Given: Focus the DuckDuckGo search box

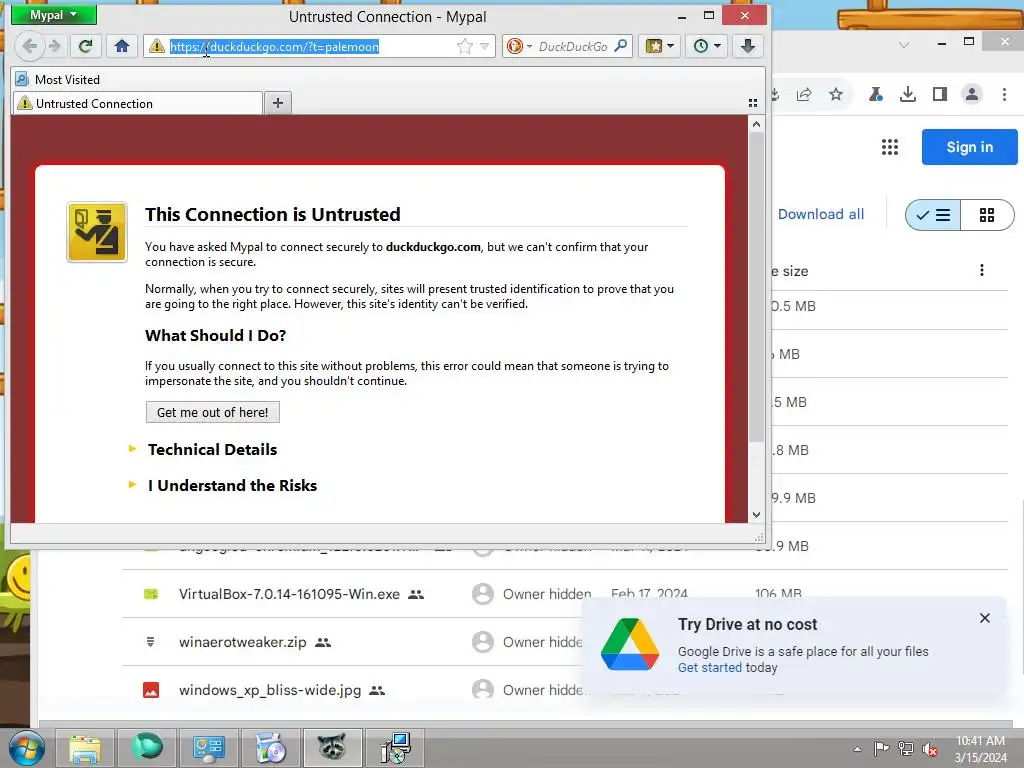Looking at the screenshot, I should pyautogui.click(x=573, y=46).
